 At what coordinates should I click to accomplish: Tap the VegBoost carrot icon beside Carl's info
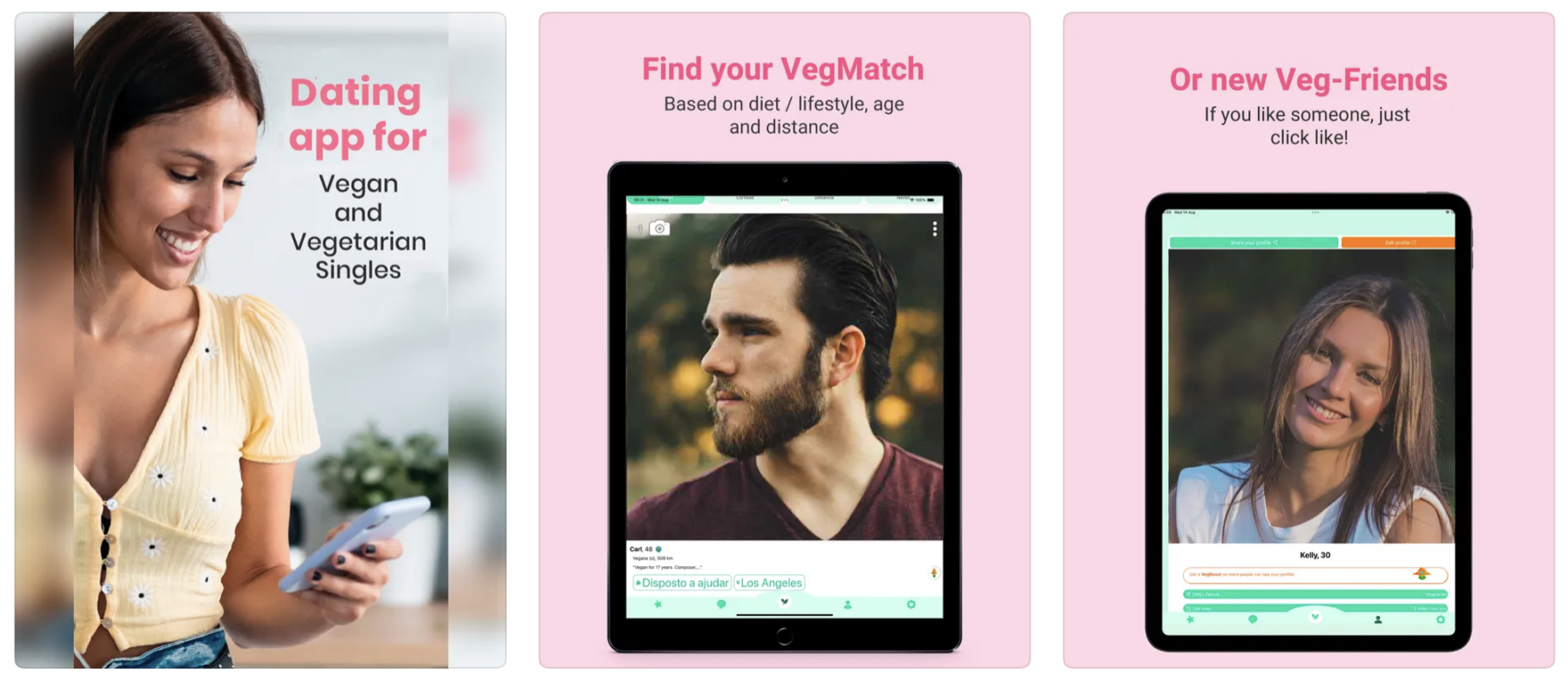tap(934, 572)
